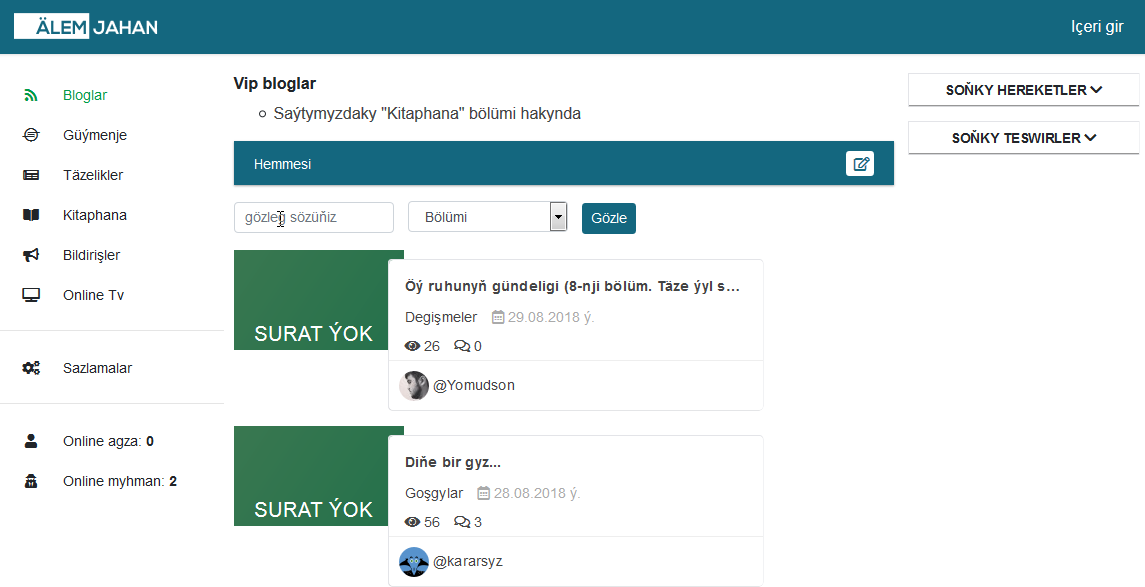
Task: Open Sazlamalar settings
Action: coord(97,368)
